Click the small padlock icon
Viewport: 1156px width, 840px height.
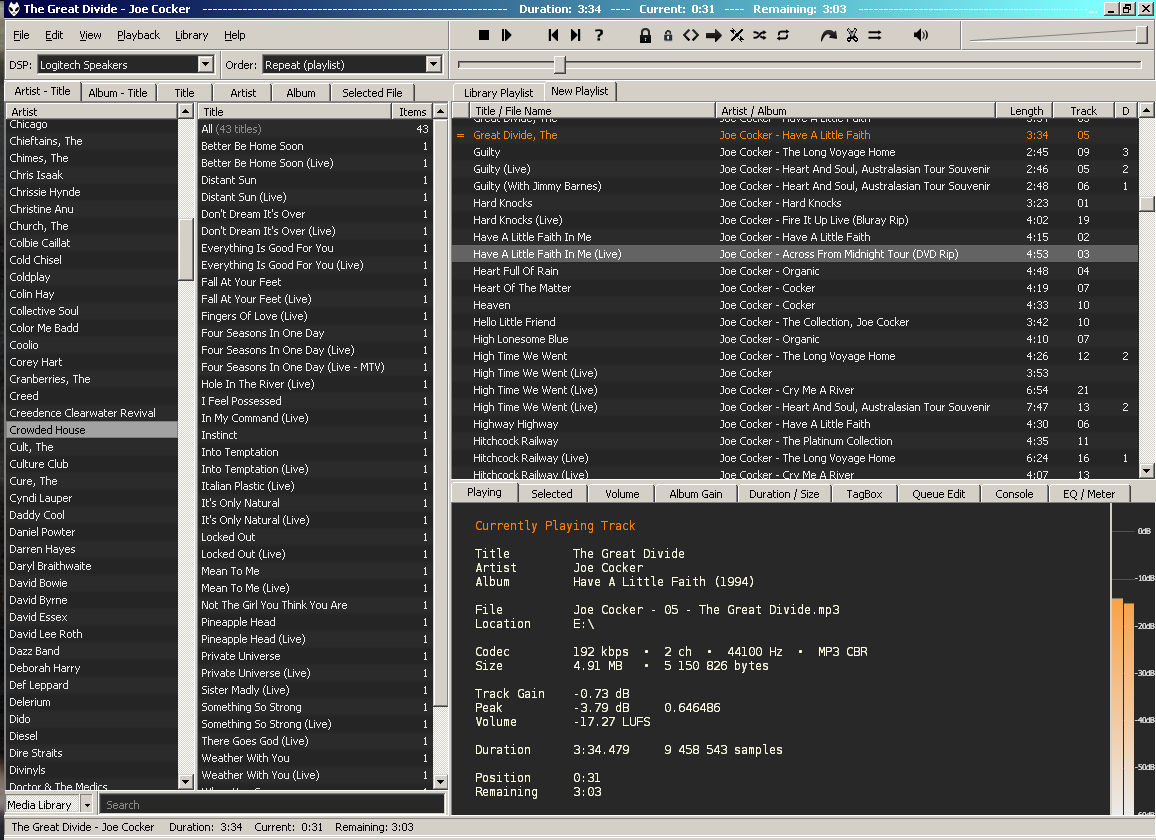(668, 36)
